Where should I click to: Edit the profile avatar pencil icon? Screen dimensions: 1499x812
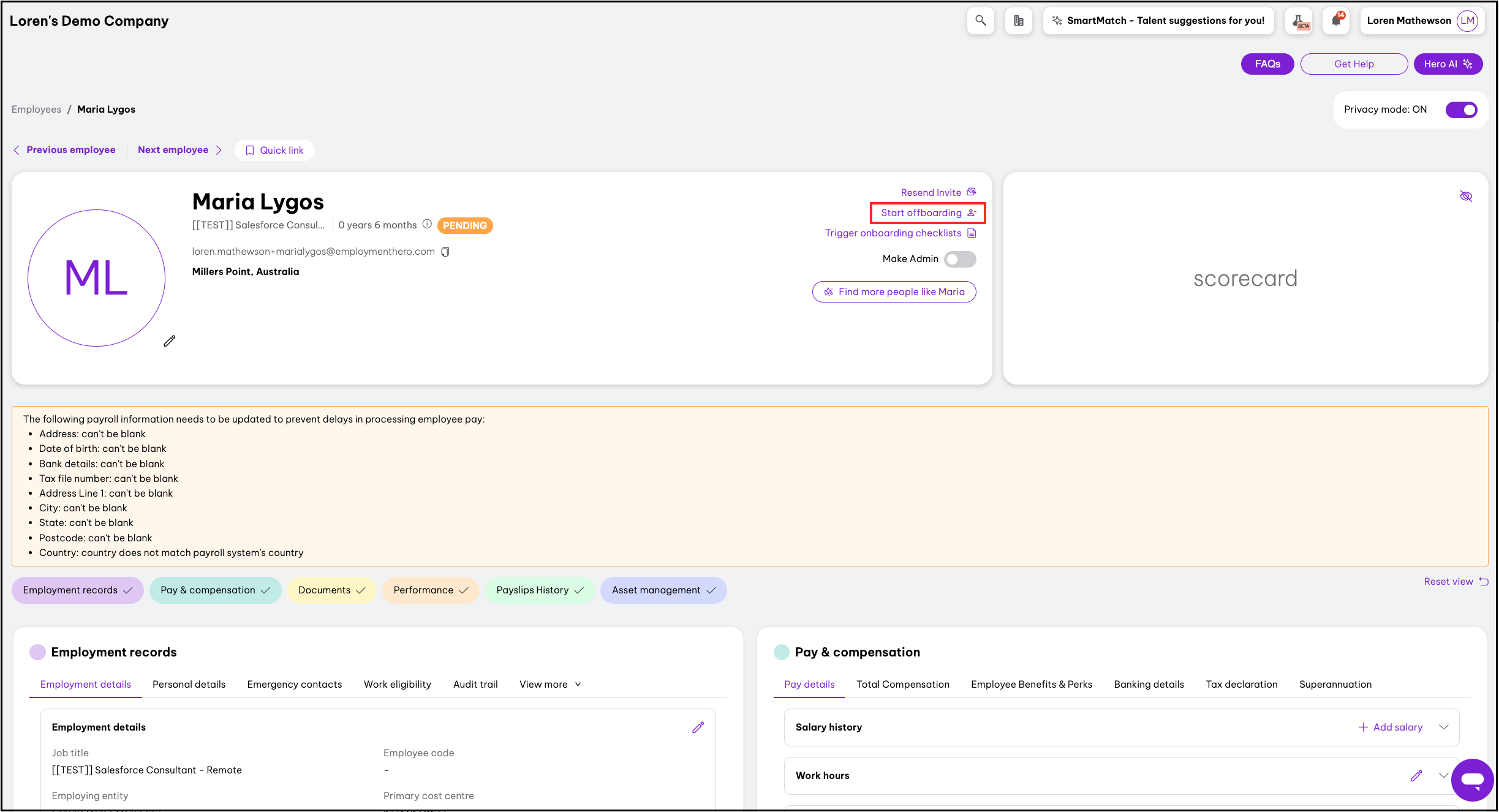tap(170, 341)
